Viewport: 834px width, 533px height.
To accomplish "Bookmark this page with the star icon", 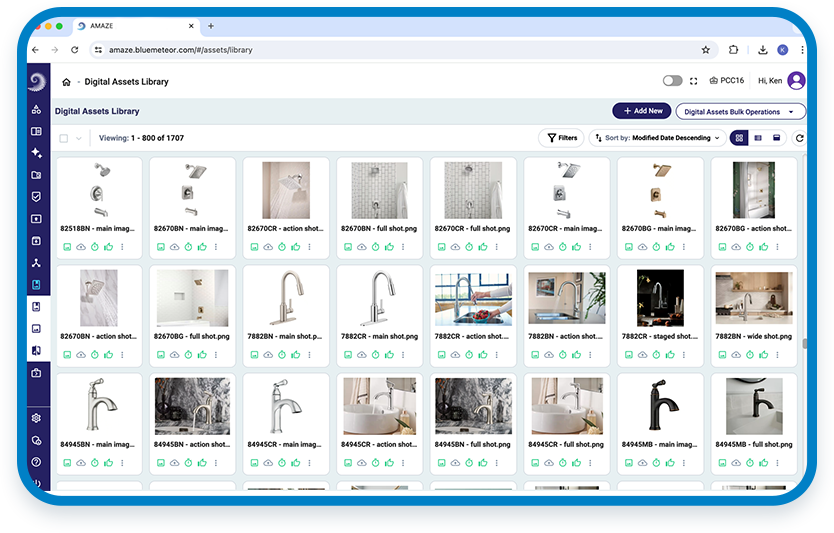I will click(705, 50).
